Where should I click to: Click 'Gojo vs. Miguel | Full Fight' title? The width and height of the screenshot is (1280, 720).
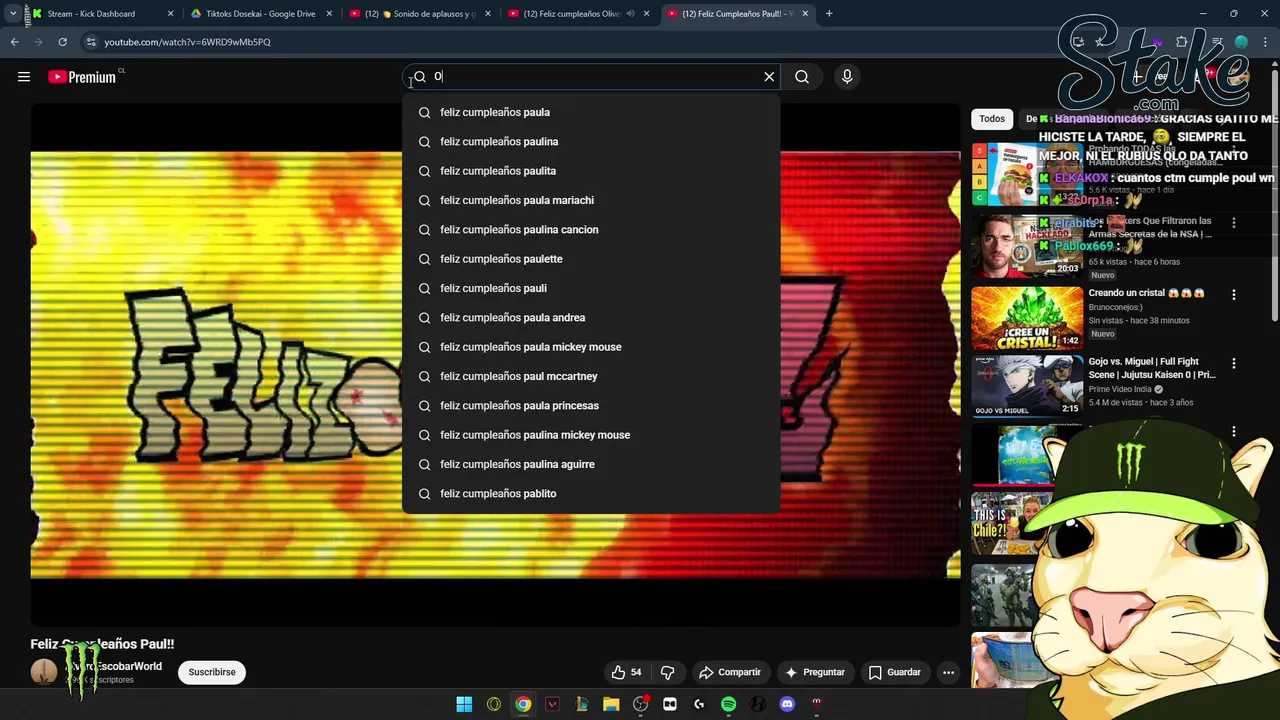pyautogui.click(x=1152, y=368)
